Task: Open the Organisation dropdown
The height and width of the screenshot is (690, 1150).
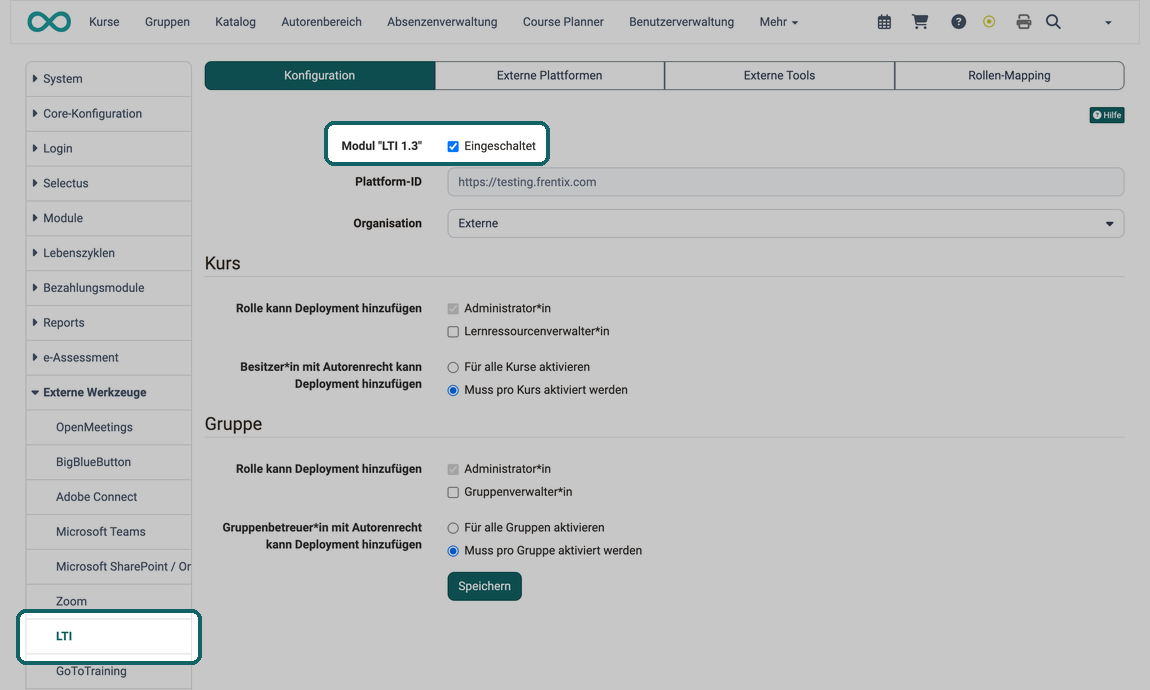Action: coord(785,224)
